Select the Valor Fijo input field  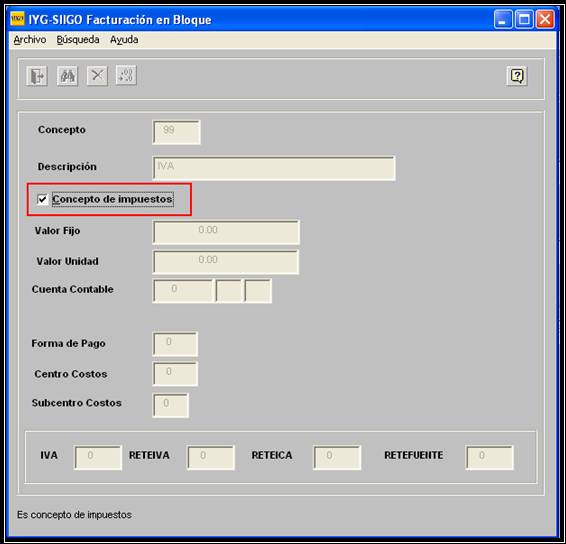pos(226,232)
